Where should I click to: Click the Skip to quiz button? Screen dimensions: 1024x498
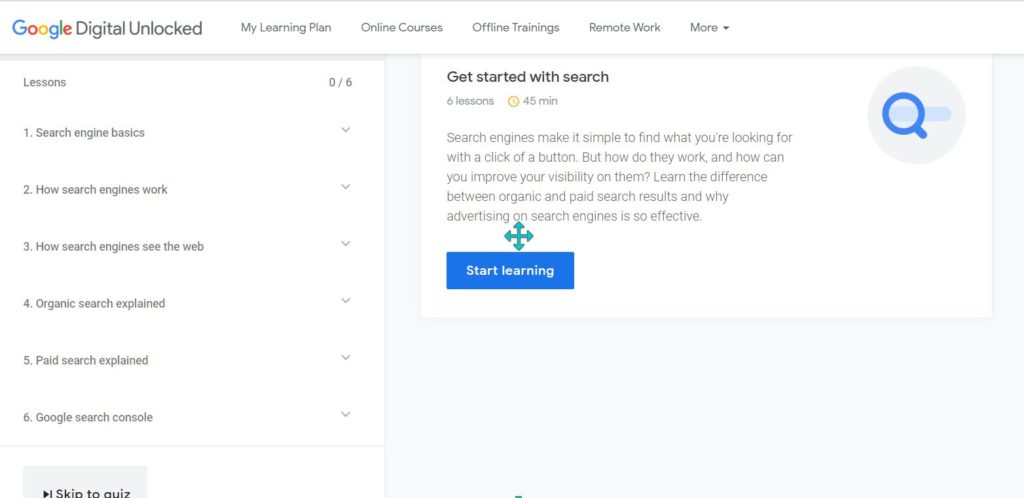[85, 482]
